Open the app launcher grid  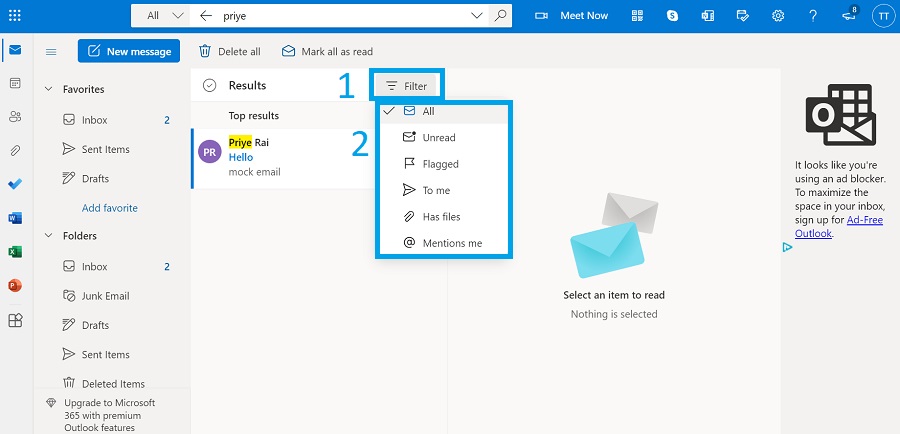pyautogui.click(x=15, y=16)
